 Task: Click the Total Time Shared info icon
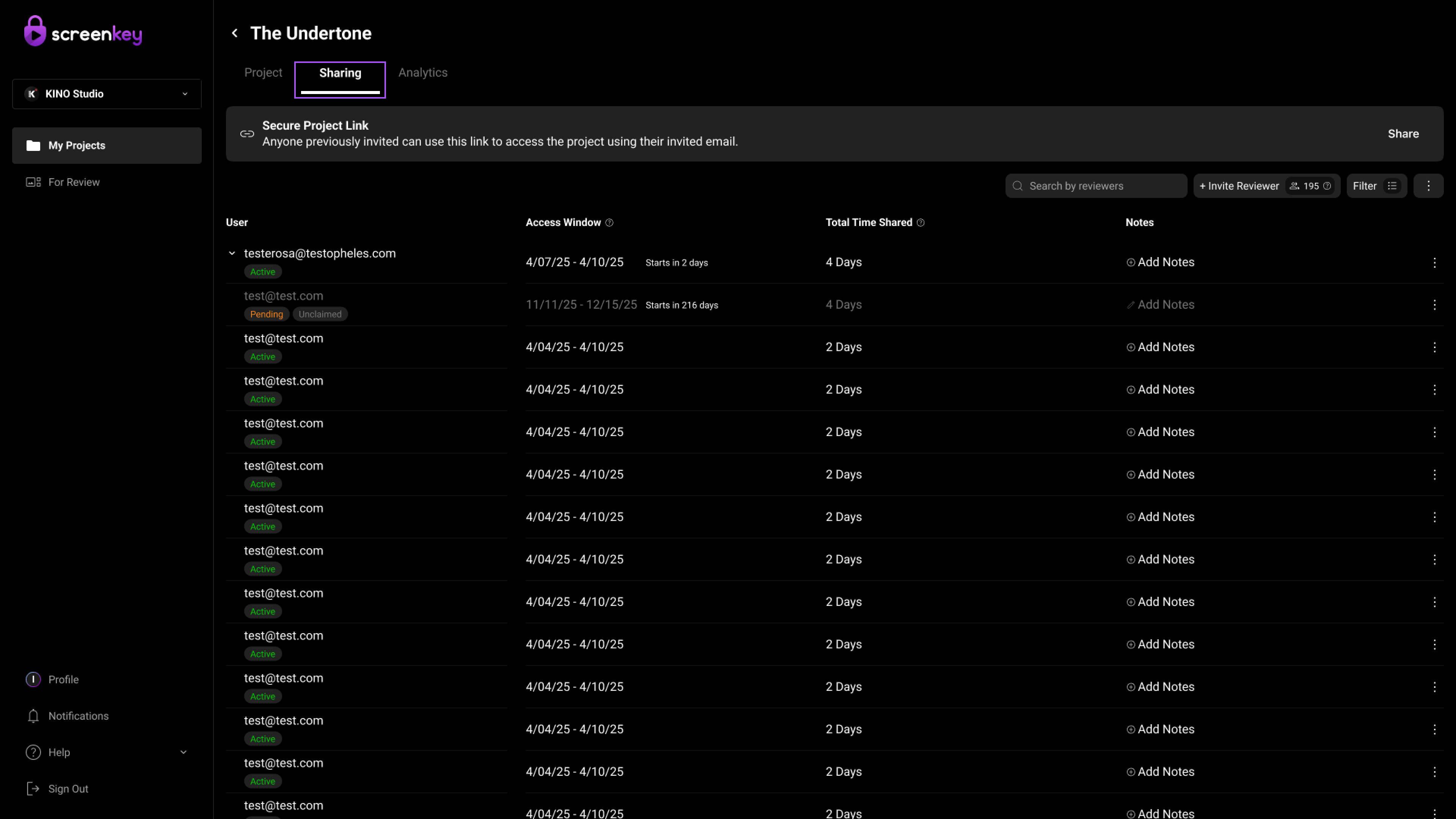click(921, 223)
